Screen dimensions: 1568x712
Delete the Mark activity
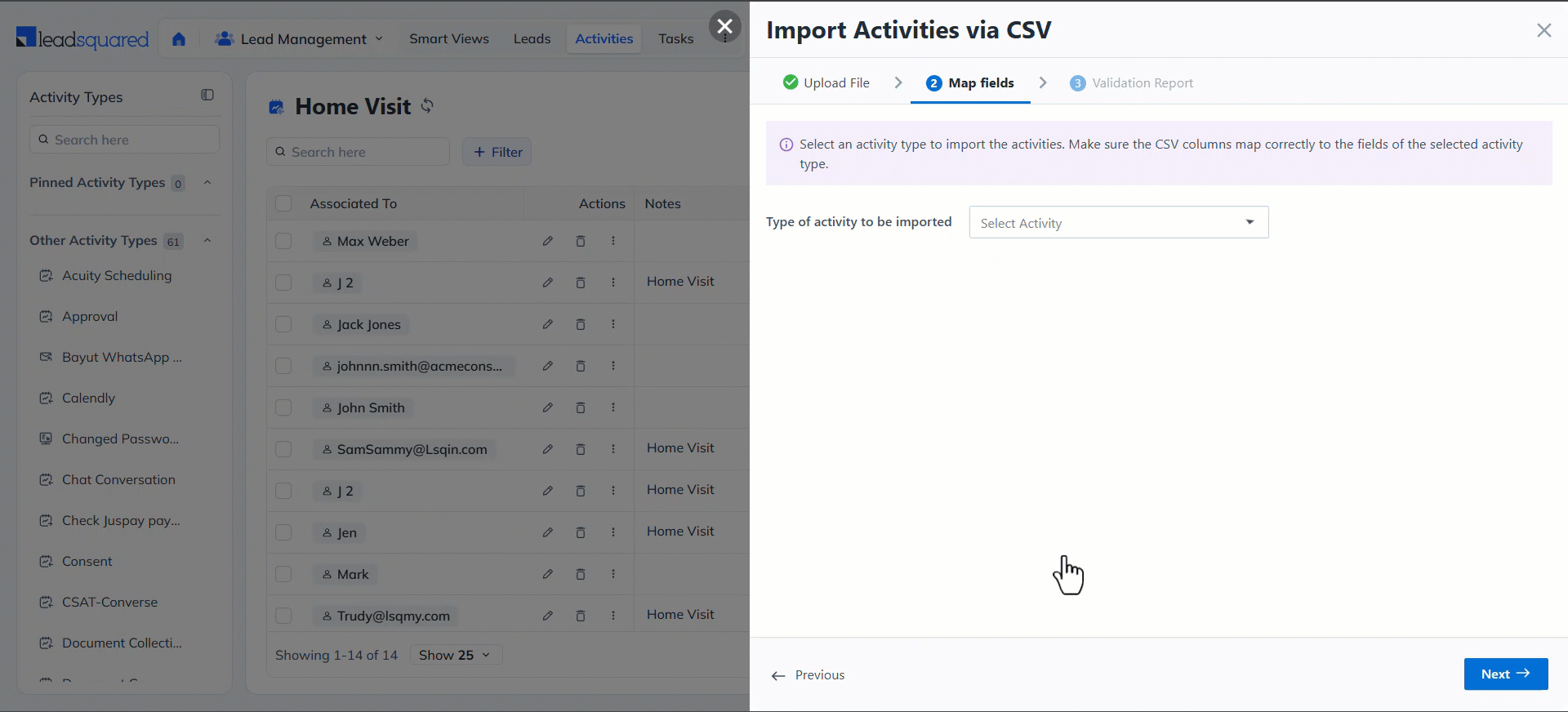point(581,574)
